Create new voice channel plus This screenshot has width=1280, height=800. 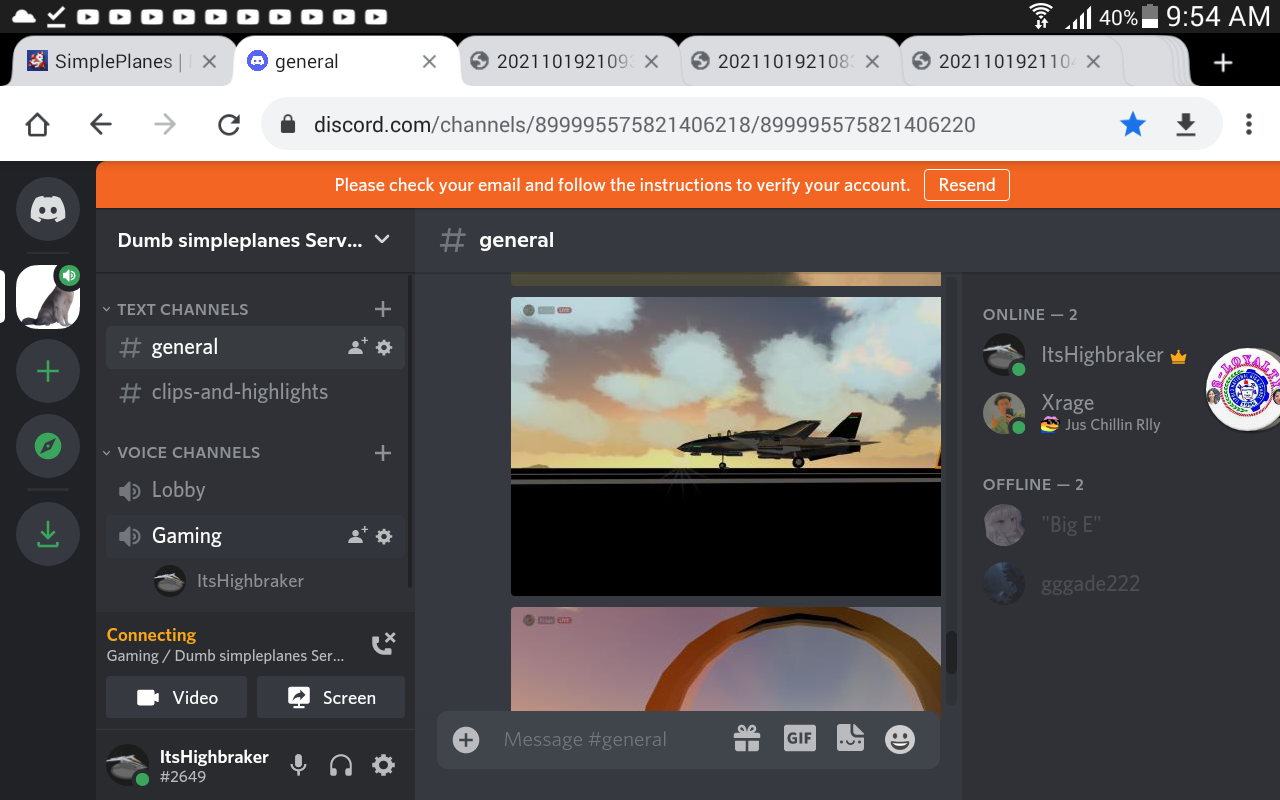382,453
